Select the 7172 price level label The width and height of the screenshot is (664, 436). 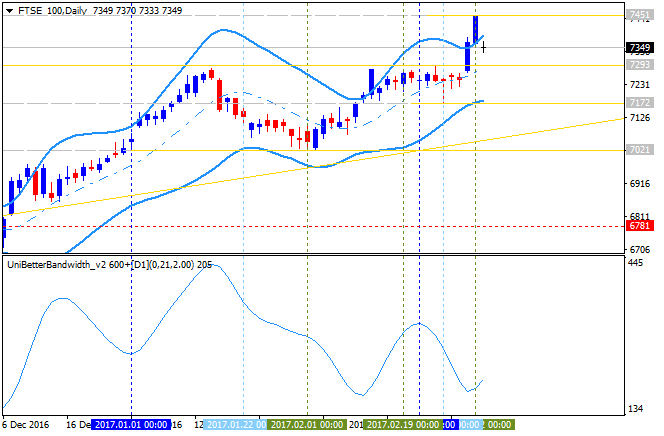[640, 102]
